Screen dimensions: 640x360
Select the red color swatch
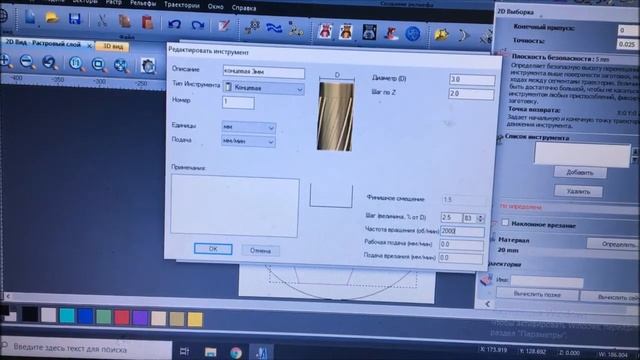[x=122, y=317]
